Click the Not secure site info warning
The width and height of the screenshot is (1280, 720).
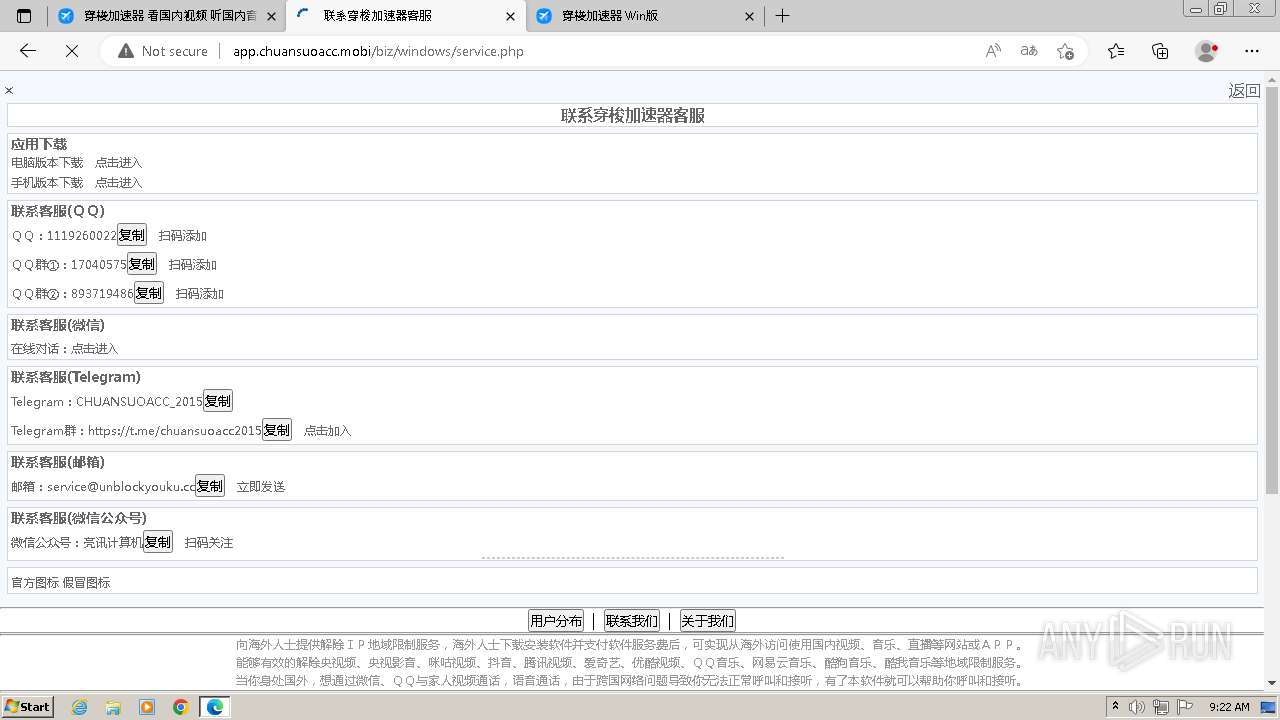pos(163,51)
